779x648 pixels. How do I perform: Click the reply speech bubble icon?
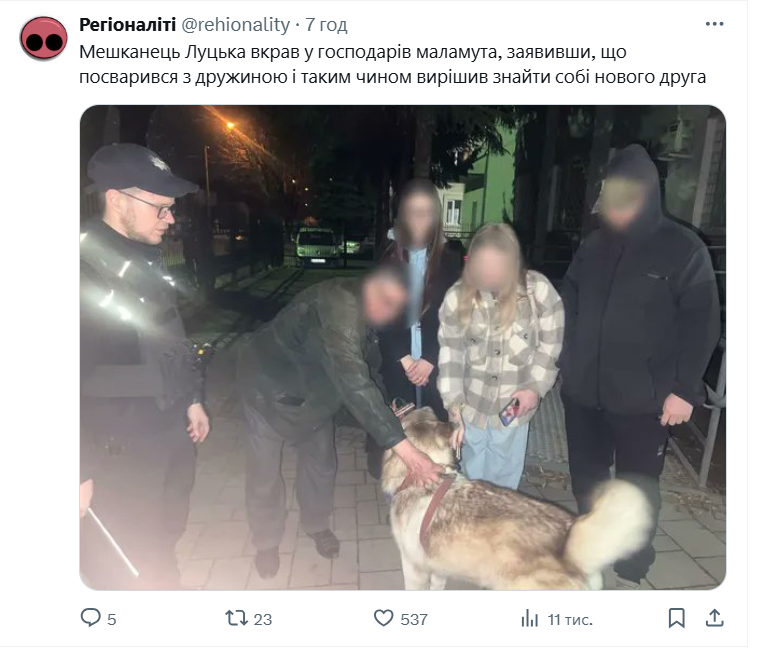tap(90, 618)
